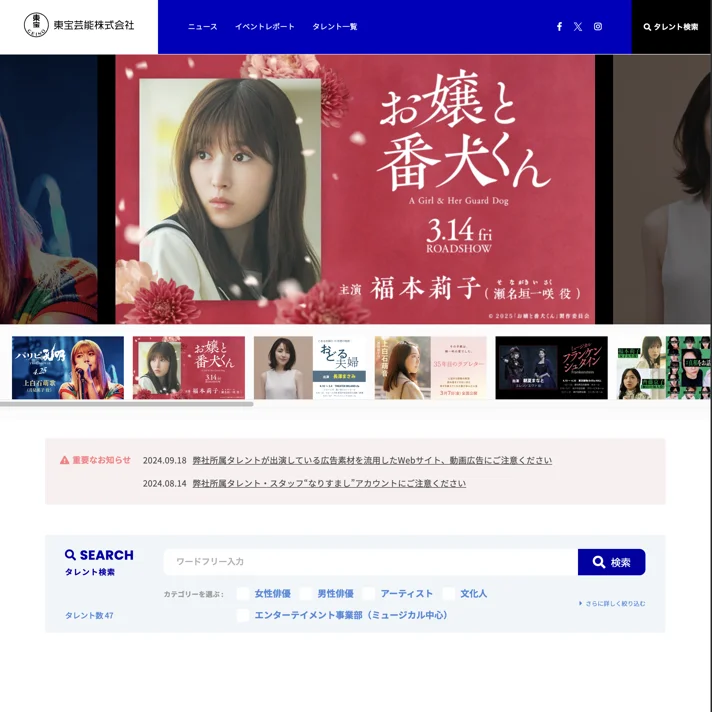Check the エンターテイメント事業部 category box

tap(243, 615)
